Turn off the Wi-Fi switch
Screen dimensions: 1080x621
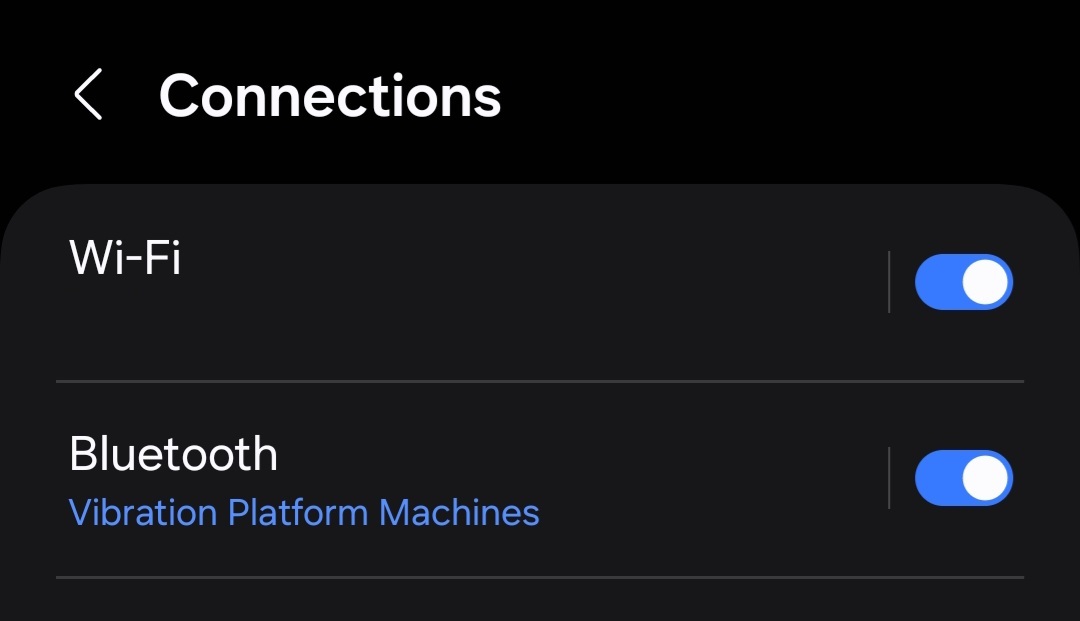(963, 282)
